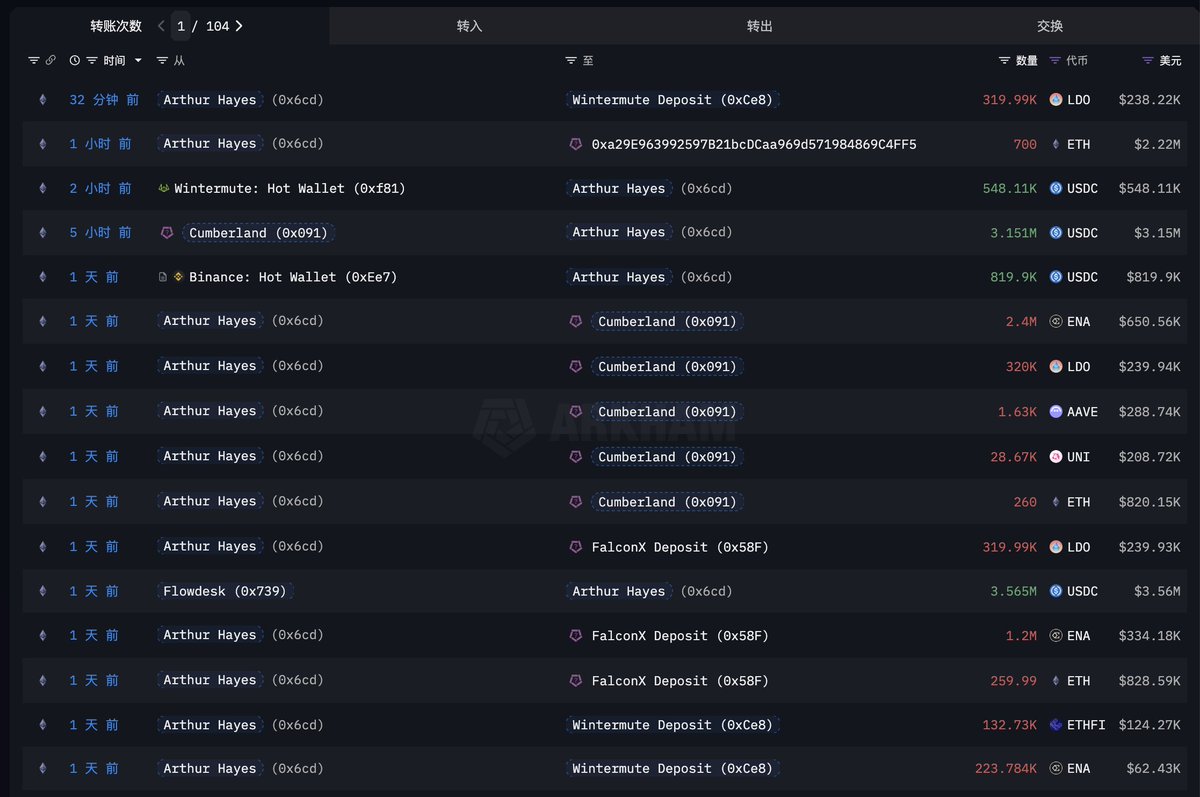Click the 223.784K amount value
Viewport: 1200px width, 797px height.
tap(1006, 769)
